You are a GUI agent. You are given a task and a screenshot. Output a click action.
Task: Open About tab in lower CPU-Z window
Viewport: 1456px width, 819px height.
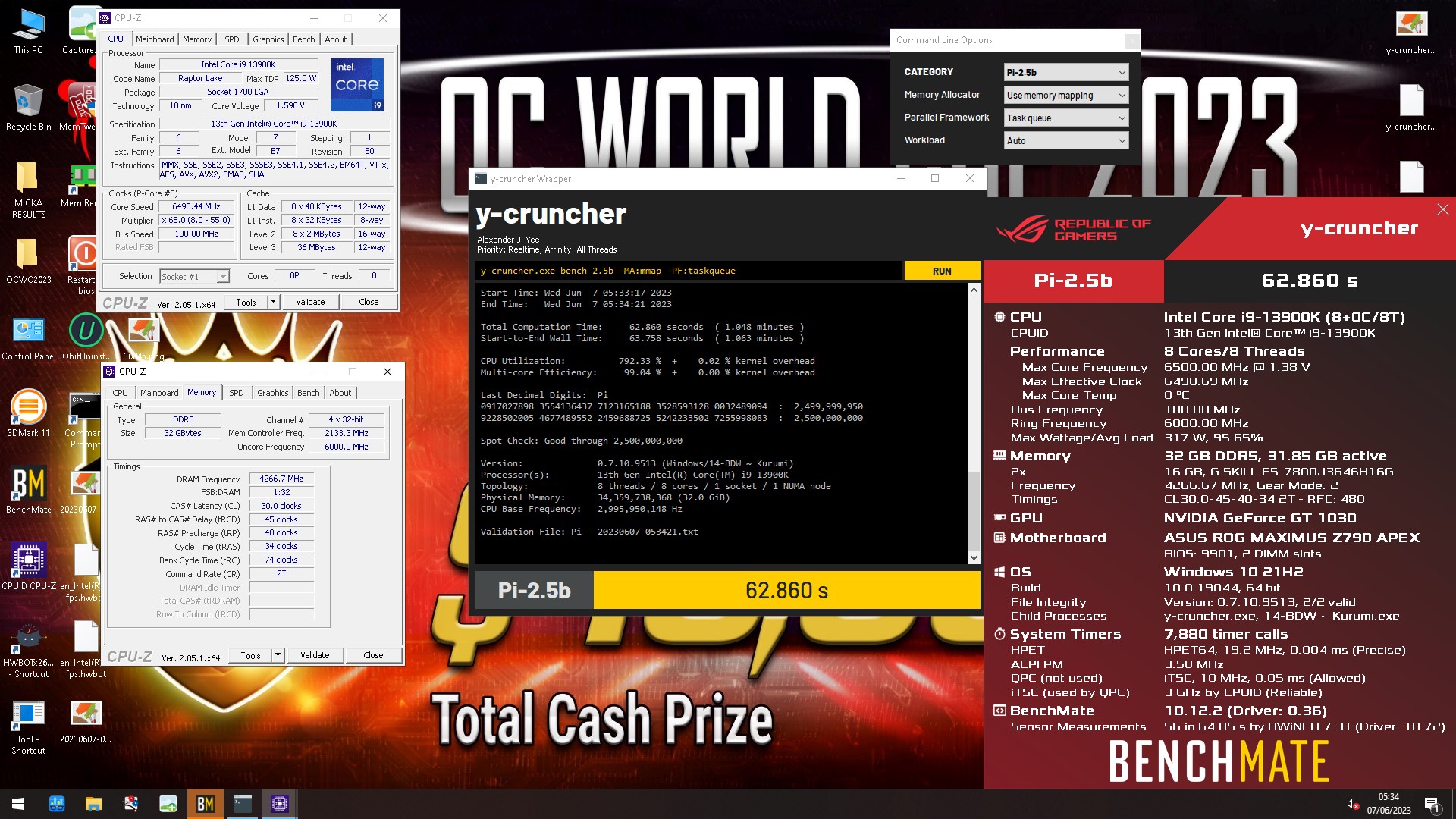click(x=340, y=393)
